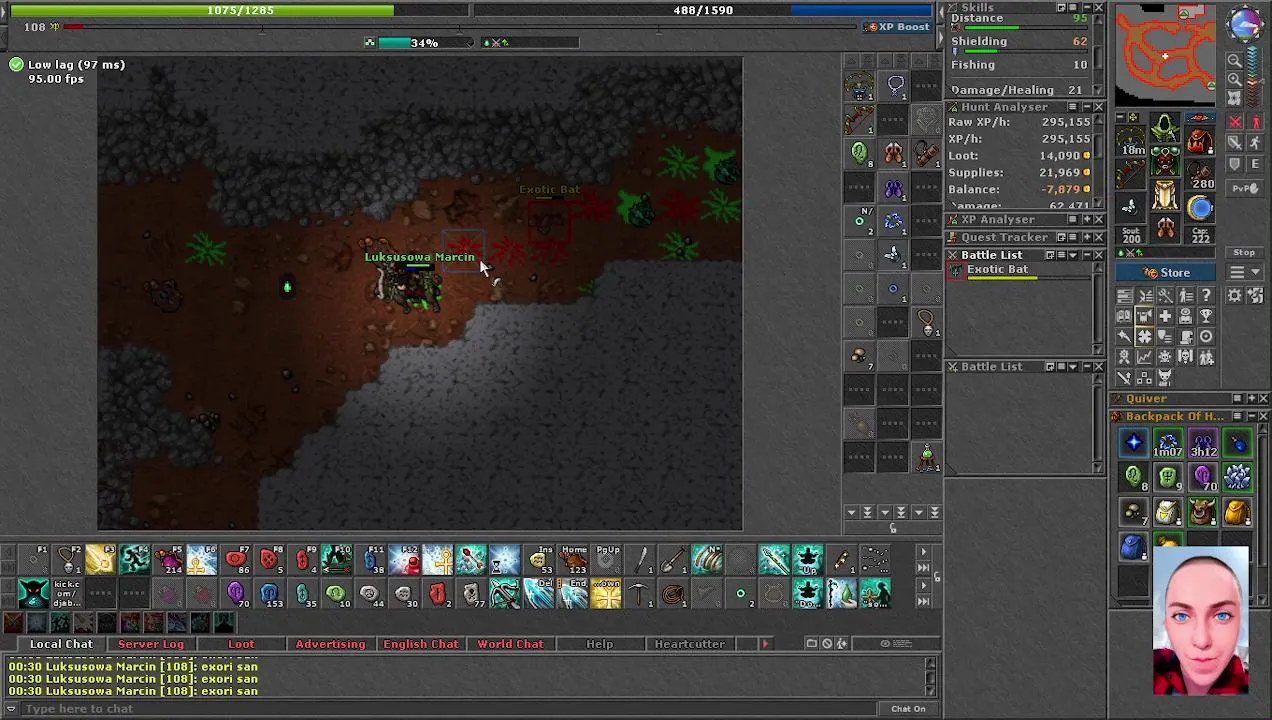Switch to the Loot chat tab
The height and width of the screenshot is (720, 1272).
[241, 644]
